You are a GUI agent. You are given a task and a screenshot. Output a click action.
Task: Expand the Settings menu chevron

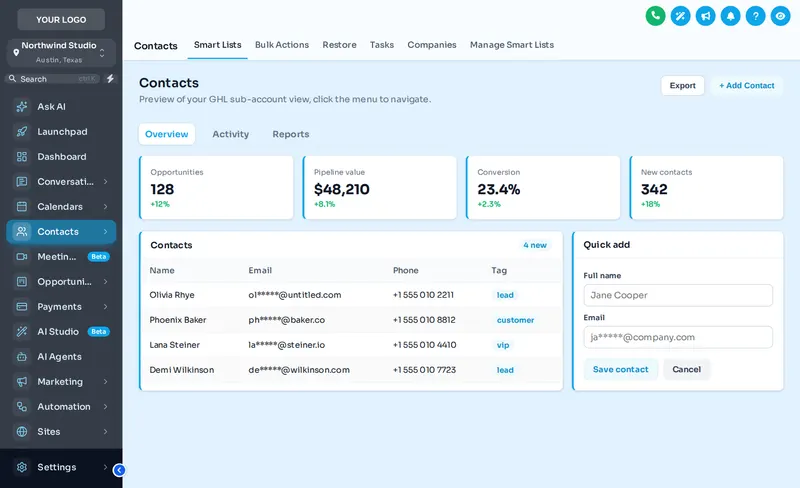[106, 467]
